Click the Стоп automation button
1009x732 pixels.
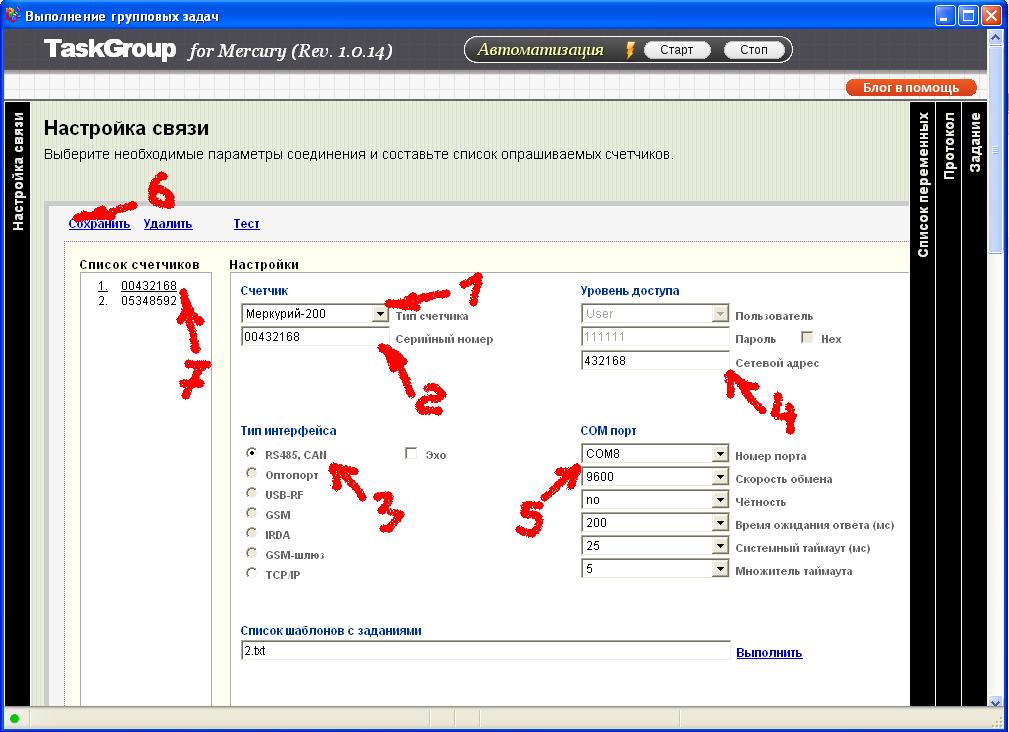coord(754,50)
